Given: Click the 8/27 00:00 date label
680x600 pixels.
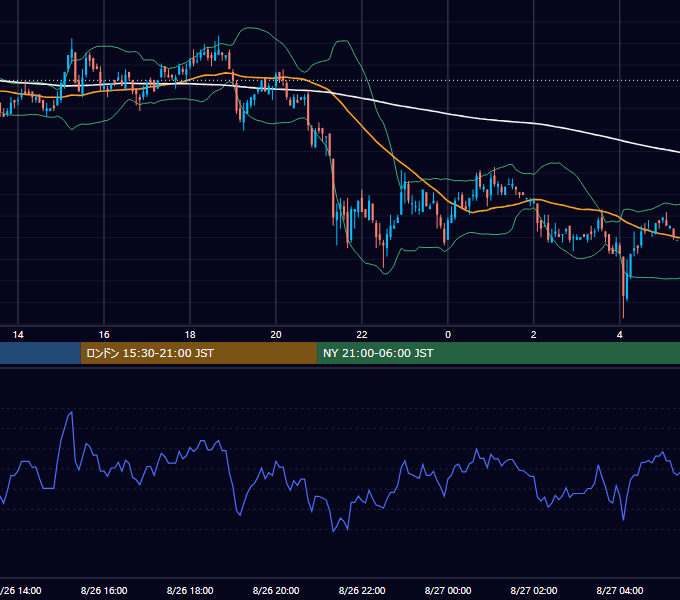Looking at the screenshot, I should (448, 590).
